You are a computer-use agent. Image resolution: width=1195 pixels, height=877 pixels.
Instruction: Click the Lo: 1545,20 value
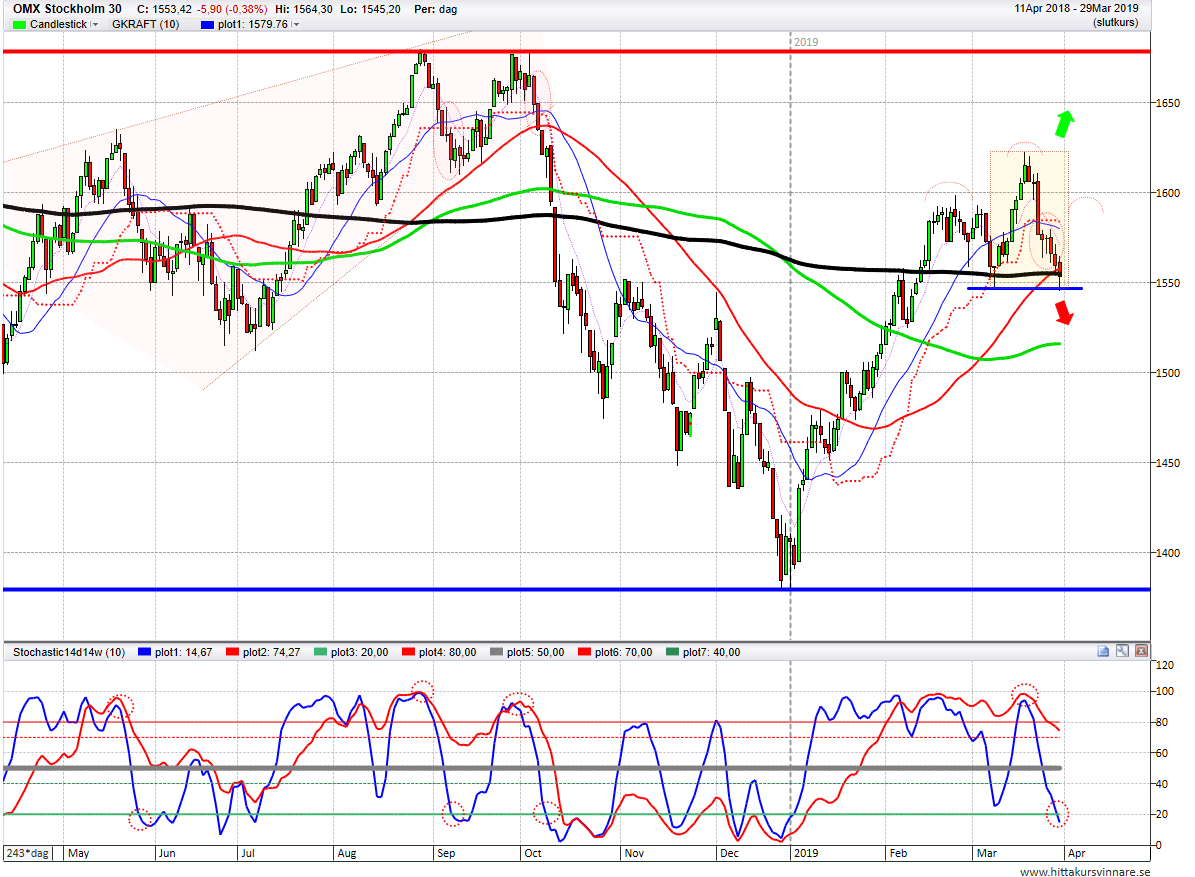click(x=370, y=9)
